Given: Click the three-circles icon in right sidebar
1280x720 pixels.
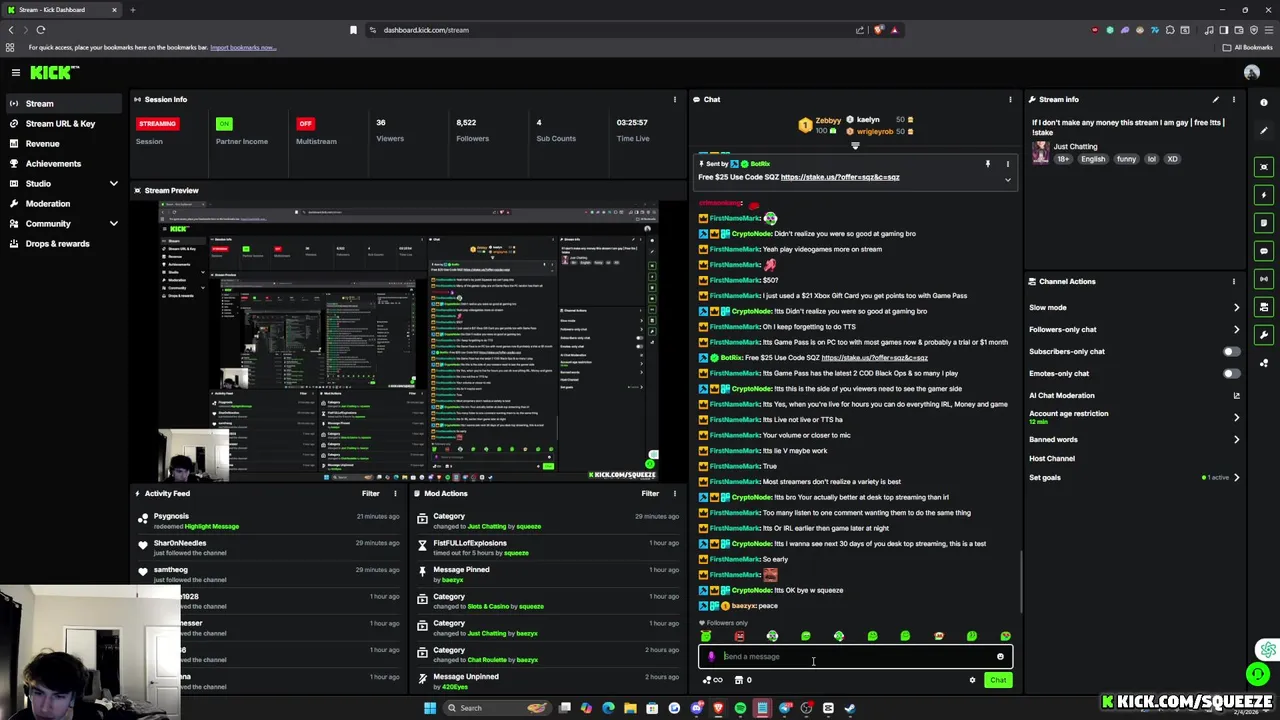Looking at the screenshot, I should pyautogui.click(x=1264, y=362).
